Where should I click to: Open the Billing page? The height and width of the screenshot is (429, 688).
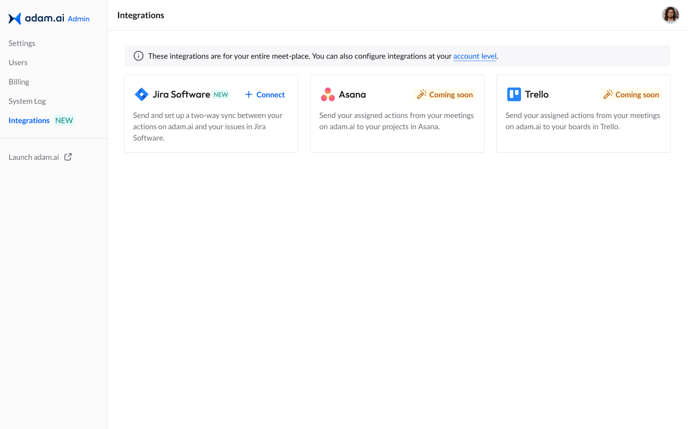coord(19,82)
